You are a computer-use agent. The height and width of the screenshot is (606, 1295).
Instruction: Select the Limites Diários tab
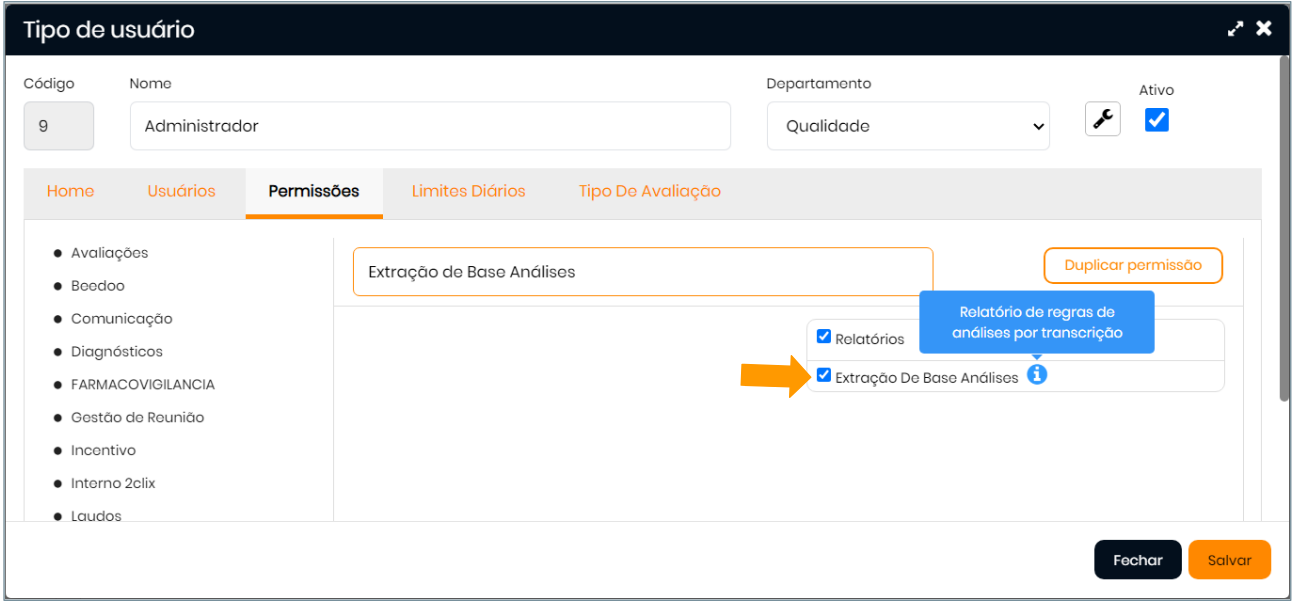click(x=468, y=191)
